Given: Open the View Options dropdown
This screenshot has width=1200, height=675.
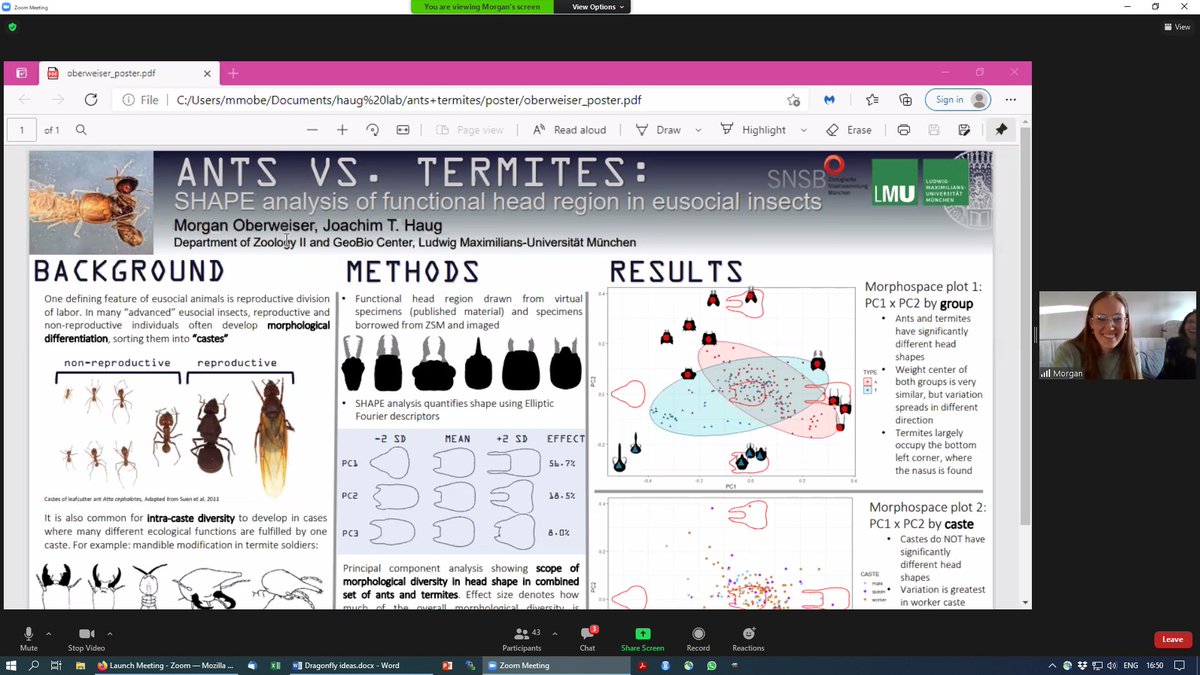Looking at the screenshot, I should (598, 7).
